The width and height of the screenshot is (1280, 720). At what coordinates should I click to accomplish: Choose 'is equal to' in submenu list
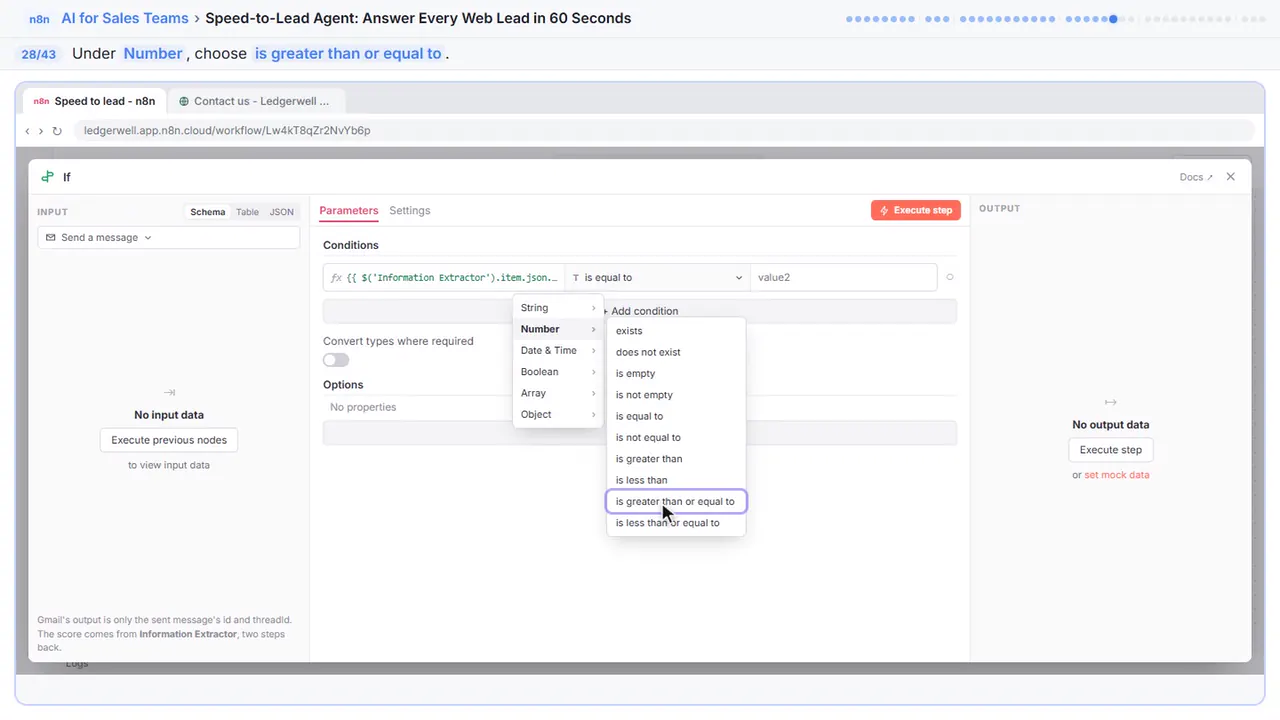tap(676, 416)
